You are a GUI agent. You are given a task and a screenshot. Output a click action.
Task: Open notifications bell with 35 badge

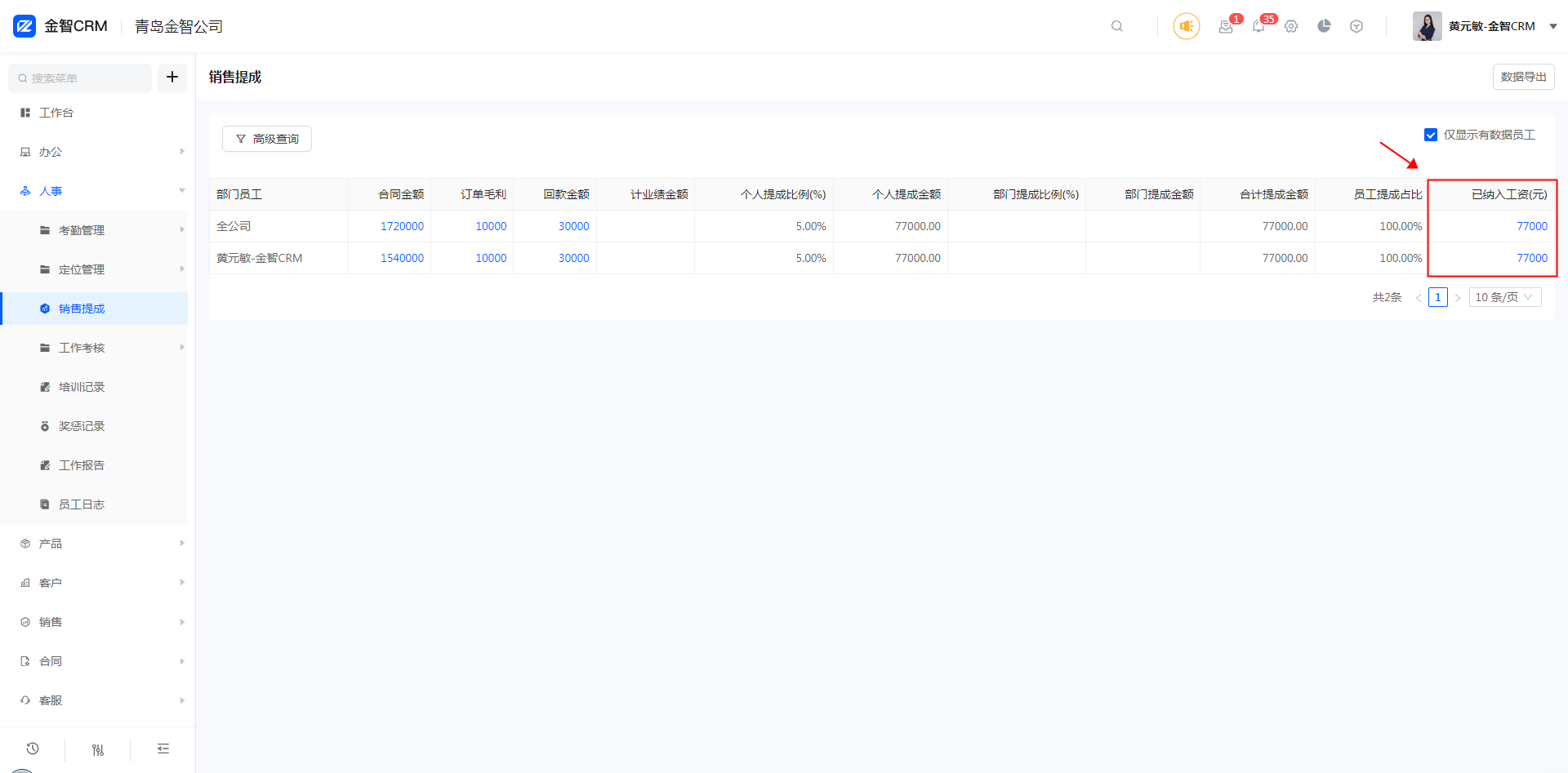[1258, 26]
